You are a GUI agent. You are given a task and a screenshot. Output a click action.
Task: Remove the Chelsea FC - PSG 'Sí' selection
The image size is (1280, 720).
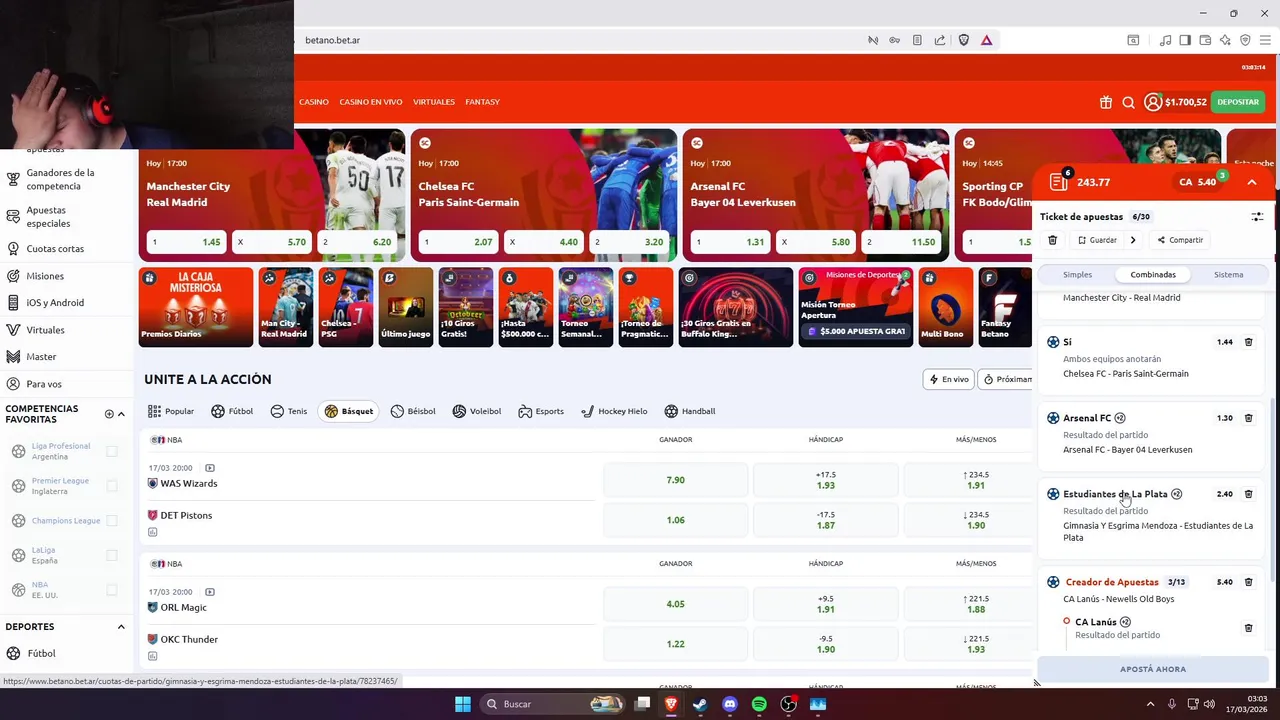[x=1248, y=342]
